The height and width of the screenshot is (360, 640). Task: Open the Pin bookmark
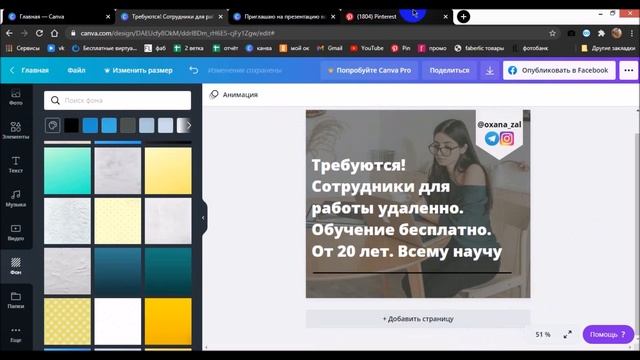pyautogui.click(x=400, y=48)
